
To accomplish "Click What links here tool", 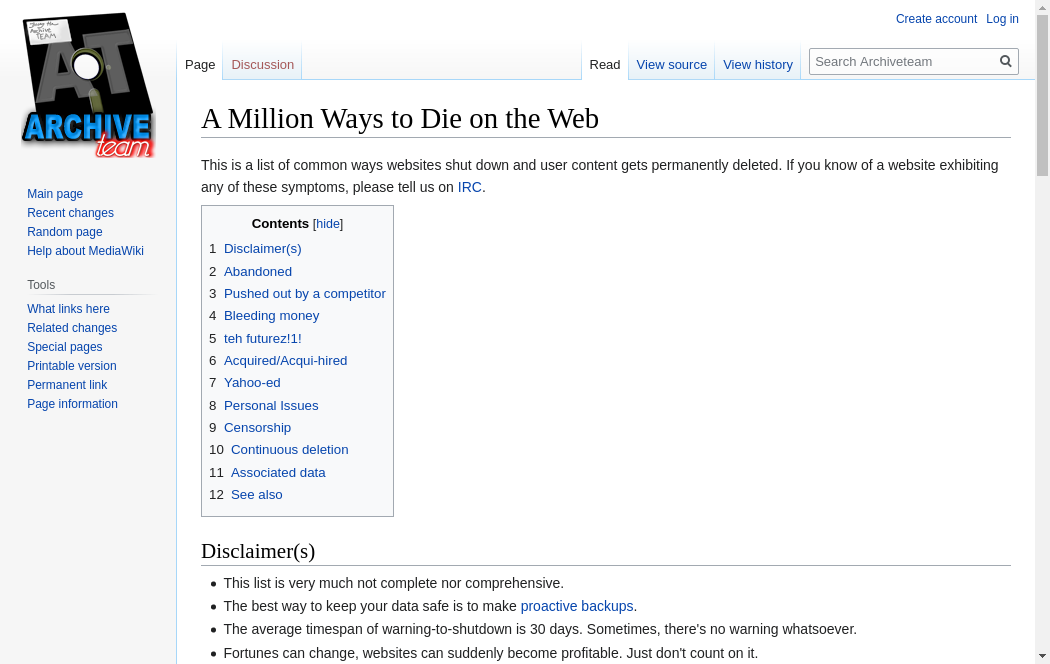I will [68, 309].
